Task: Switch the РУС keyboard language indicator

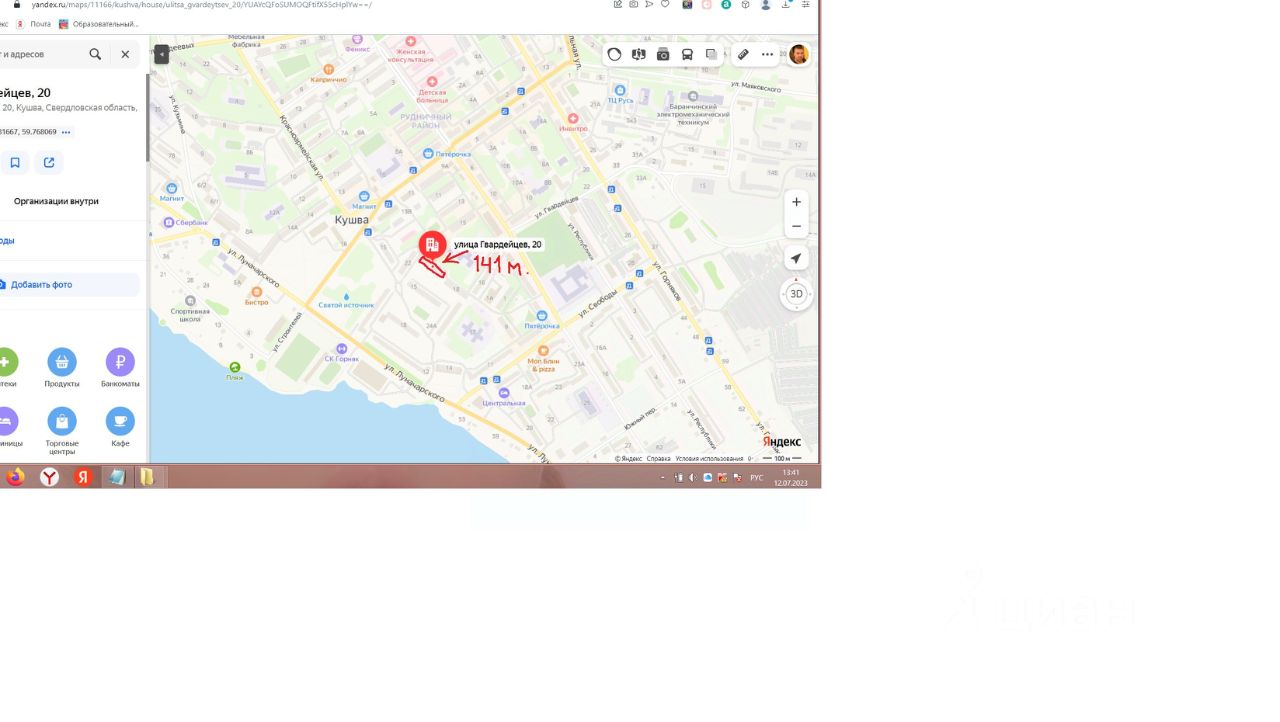Action: [757, 478]
